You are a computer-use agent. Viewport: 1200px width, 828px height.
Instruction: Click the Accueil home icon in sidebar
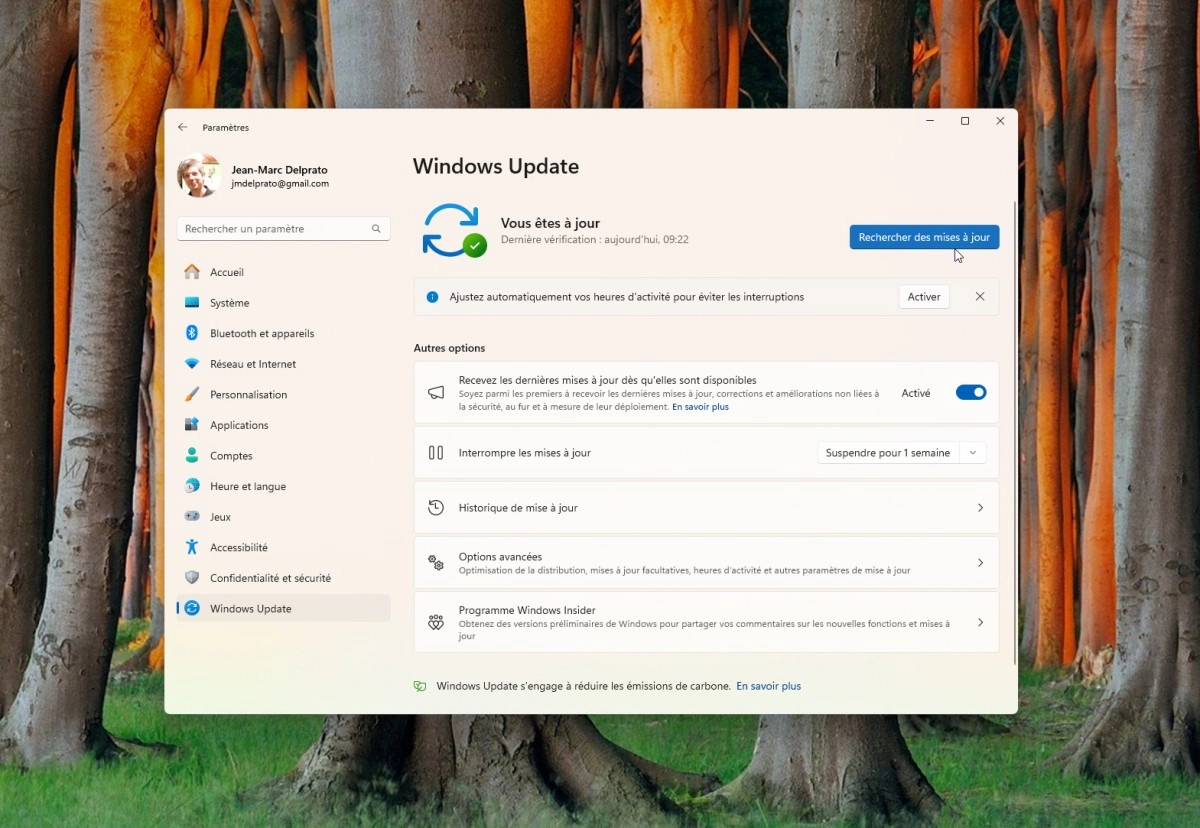pos(192,272)
